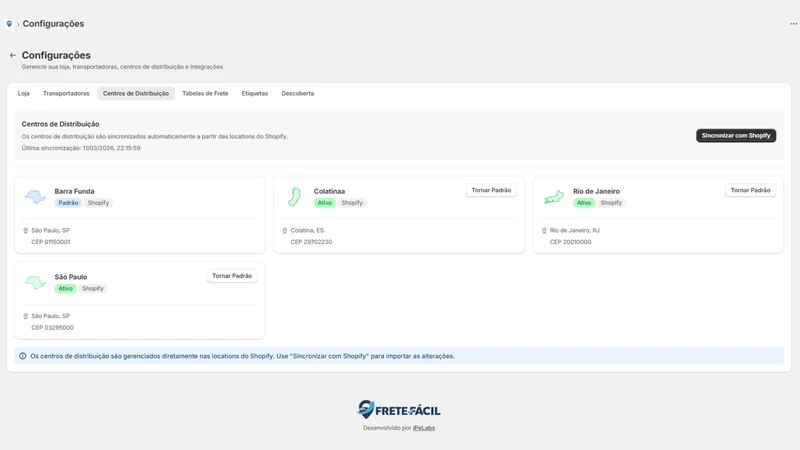Screen dimensions: 800x450
Task: Click the Ativo badge on Colatinaa
Action: click(324, 203)
